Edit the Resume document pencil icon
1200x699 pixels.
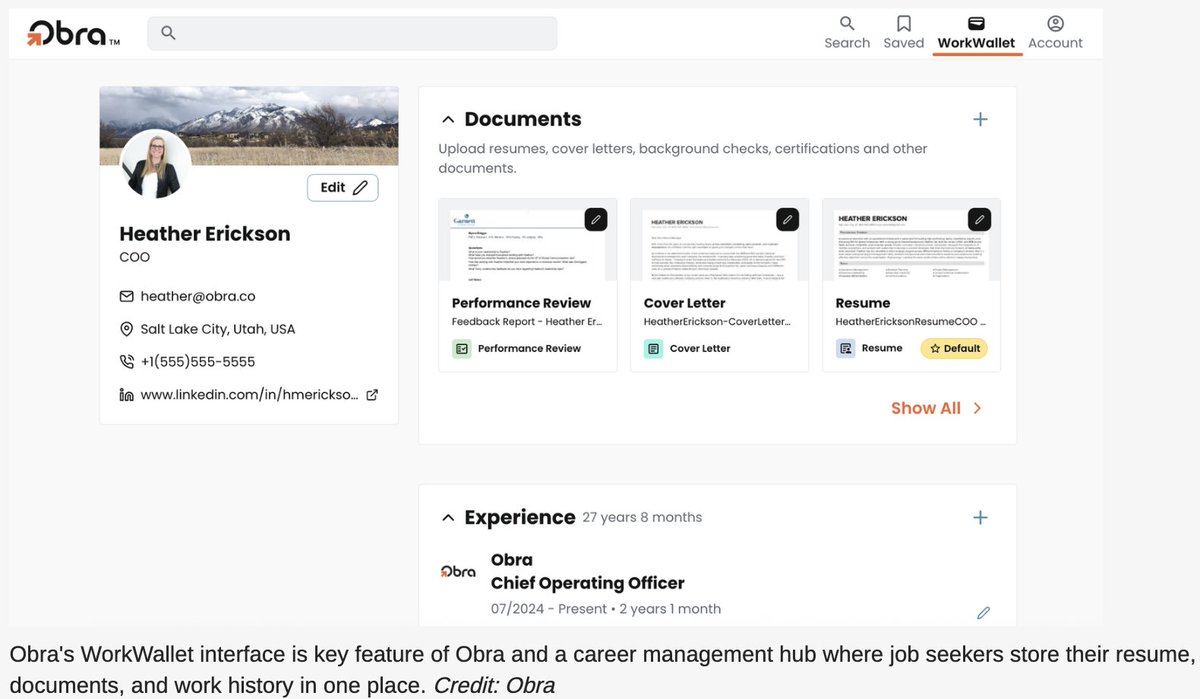point(979,219)
